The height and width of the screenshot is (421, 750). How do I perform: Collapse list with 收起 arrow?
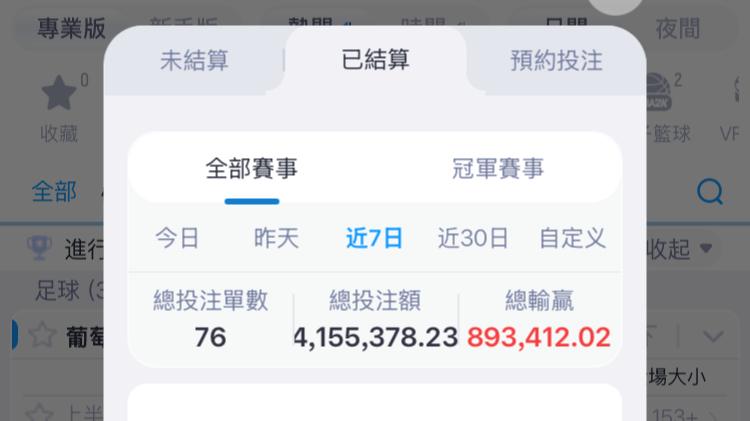point(706,248)
